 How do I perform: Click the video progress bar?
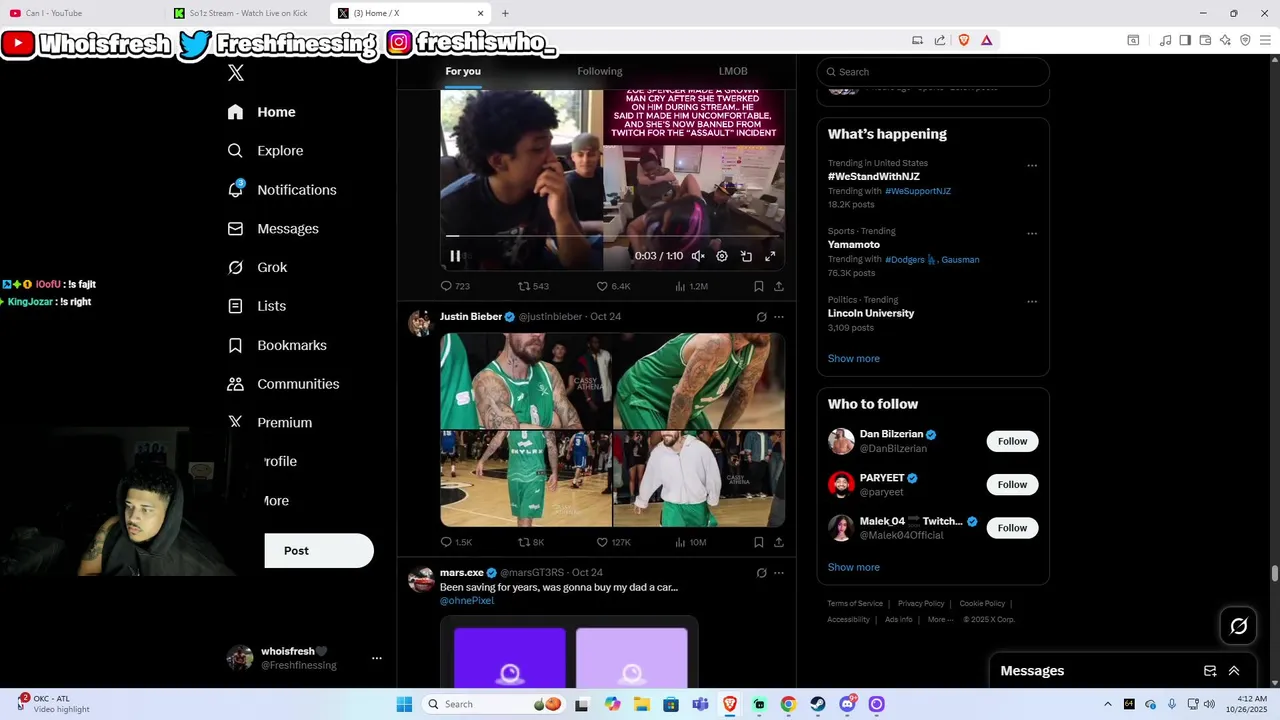coord(612,236)
